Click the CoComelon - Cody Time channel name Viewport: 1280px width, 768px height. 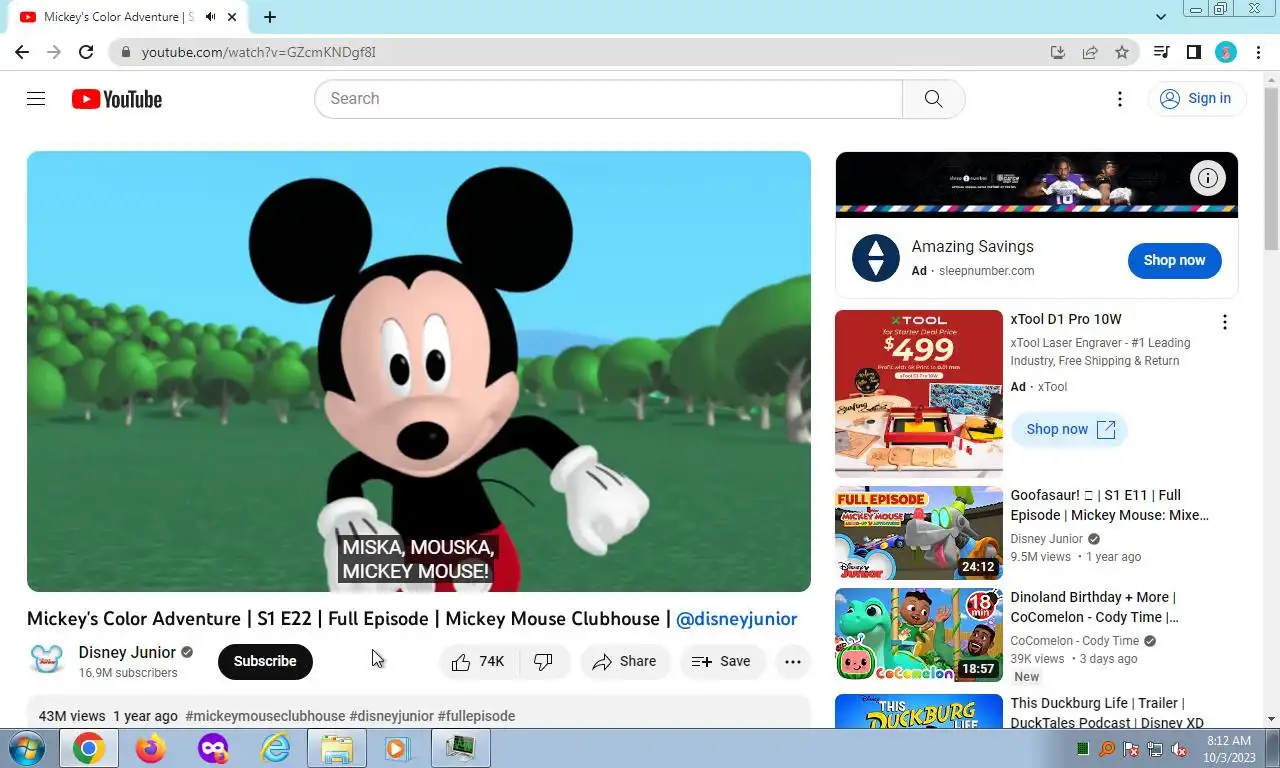point(1075,641)
